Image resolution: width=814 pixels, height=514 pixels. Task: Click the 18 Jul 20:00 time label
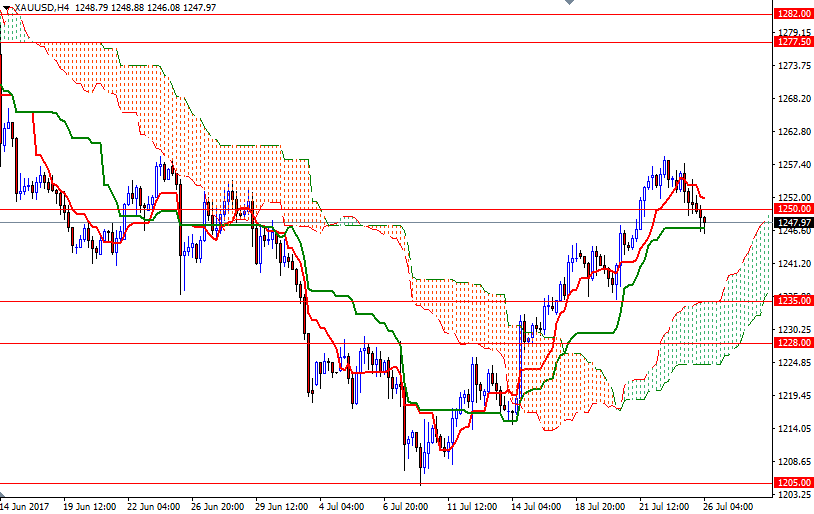pos(600,506)
